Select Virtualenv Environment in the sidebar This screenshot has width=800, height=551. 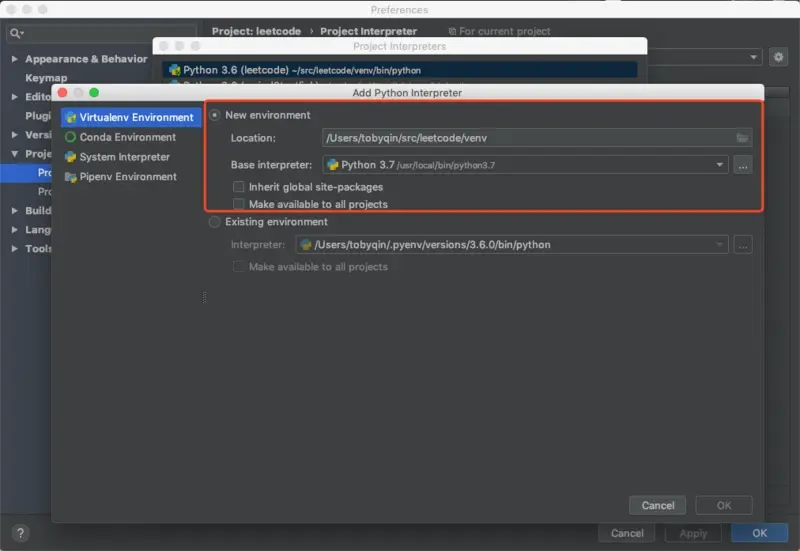pos(131,117)
